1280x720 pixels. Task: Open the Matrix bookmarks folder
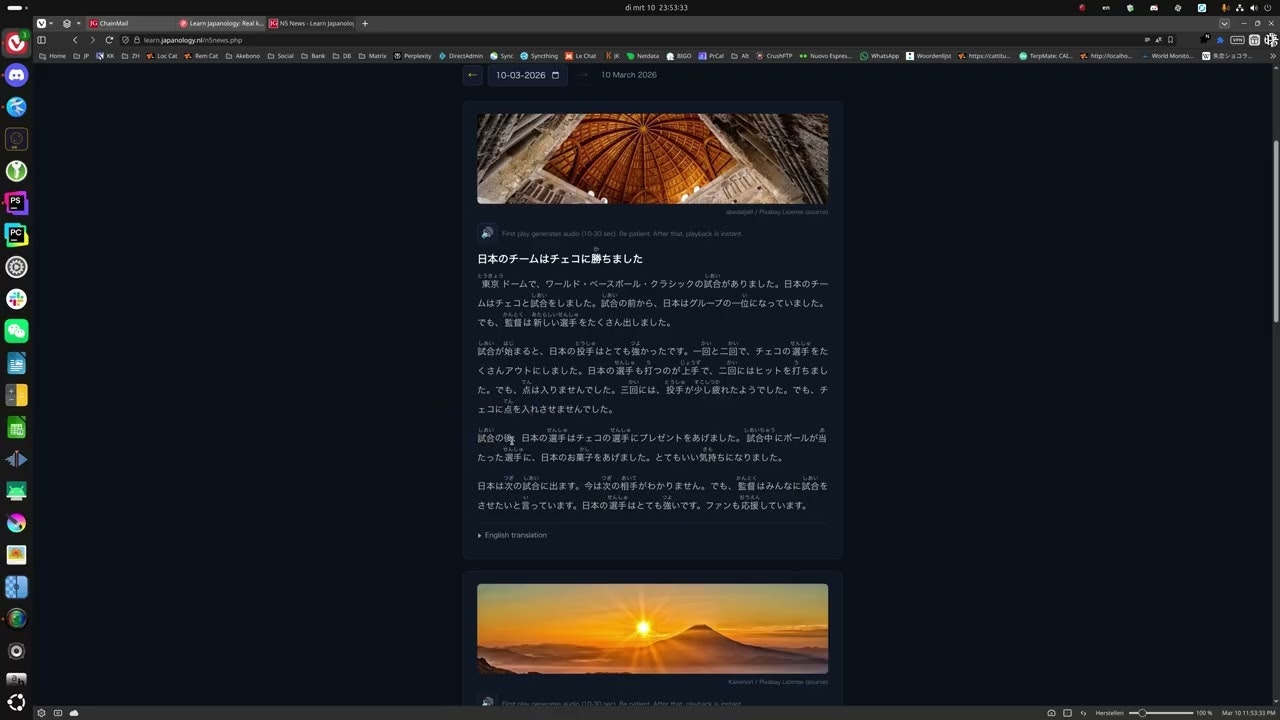tap(373, 56)
